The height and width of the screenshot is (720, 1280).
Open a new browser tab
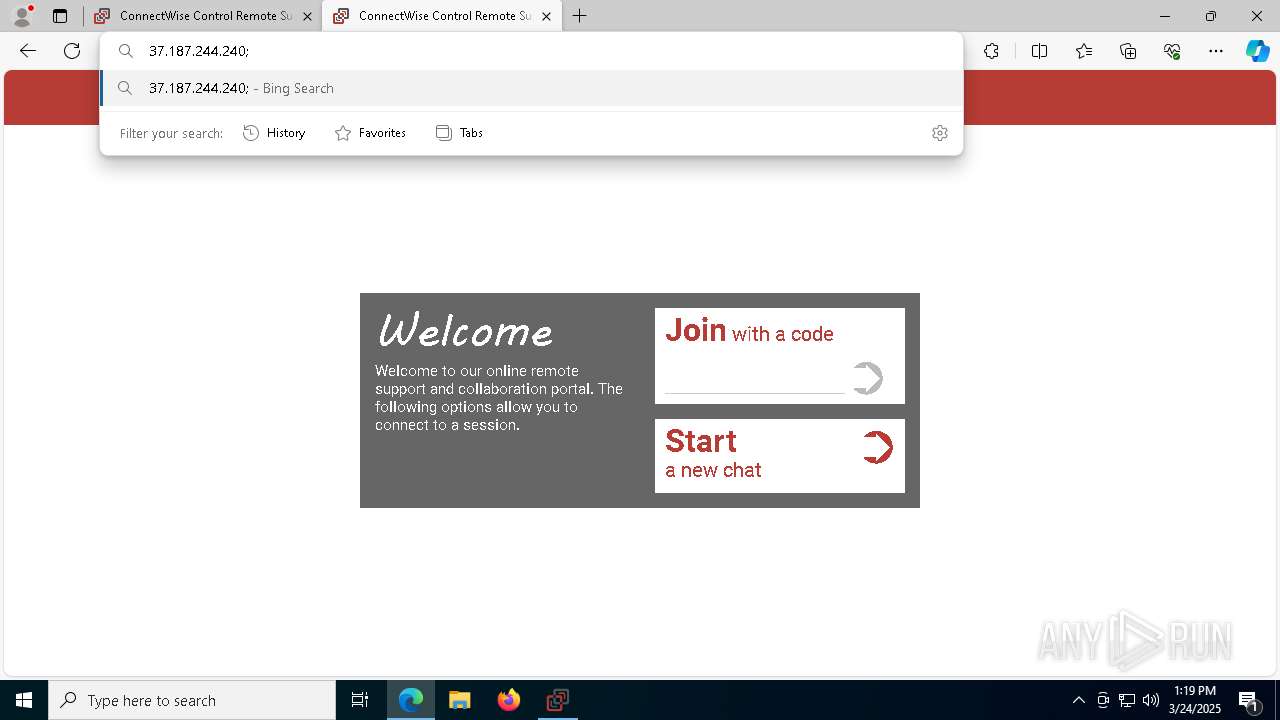(580, 16)
